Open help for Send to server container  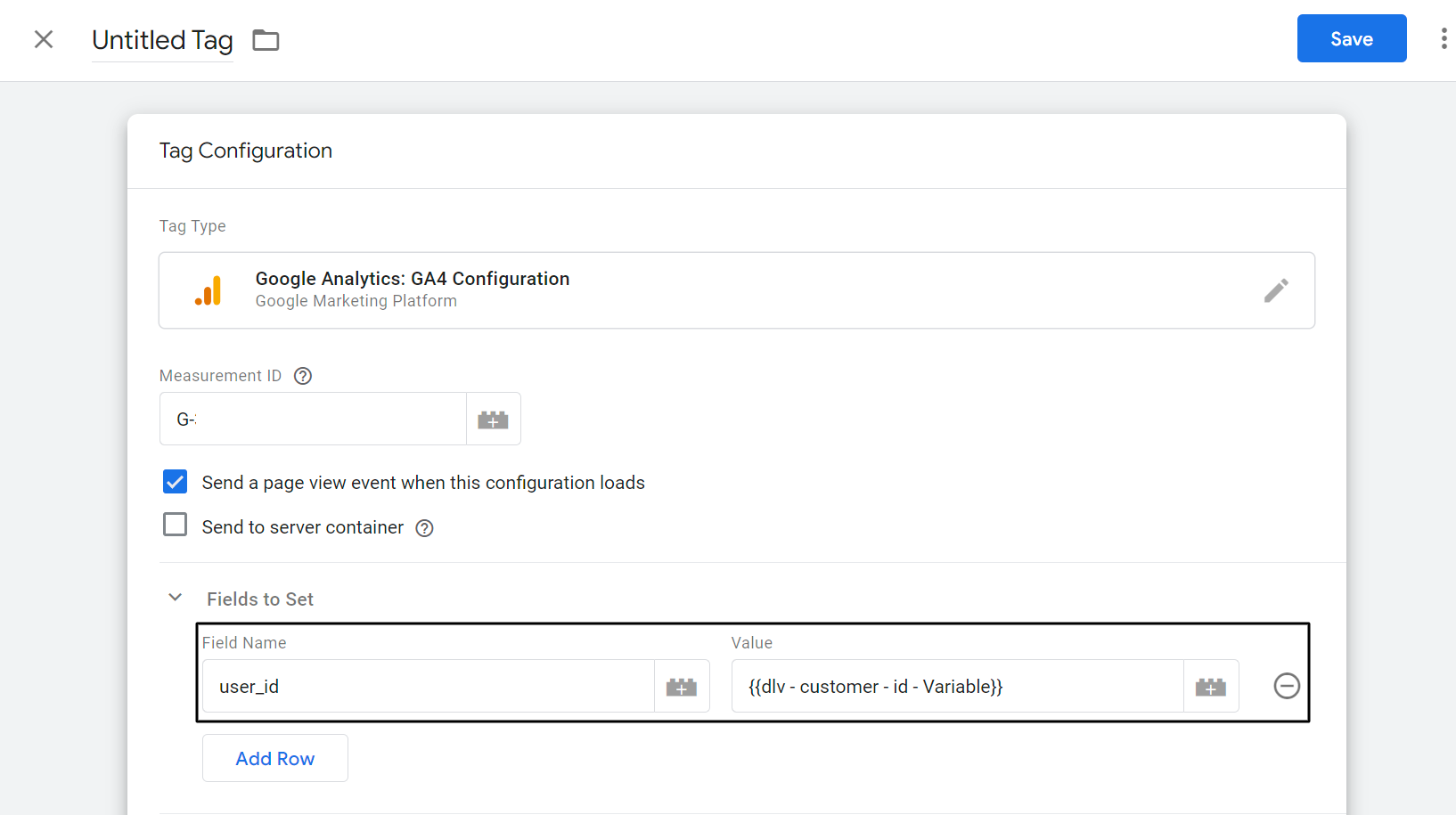pyautogui.click(x=423, y=528)
